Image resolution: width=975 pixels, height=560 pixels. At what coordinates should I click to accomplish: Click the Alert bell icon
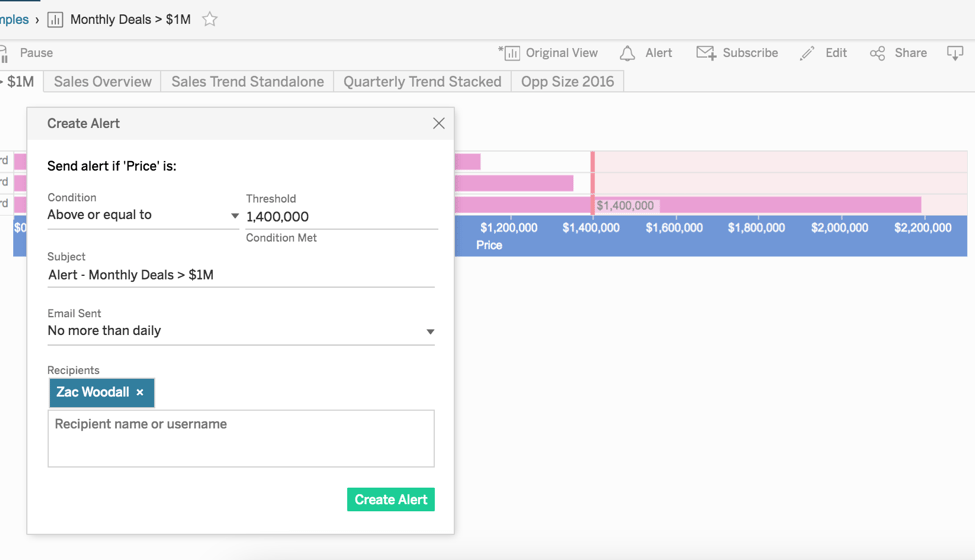[x=627, y=53]
